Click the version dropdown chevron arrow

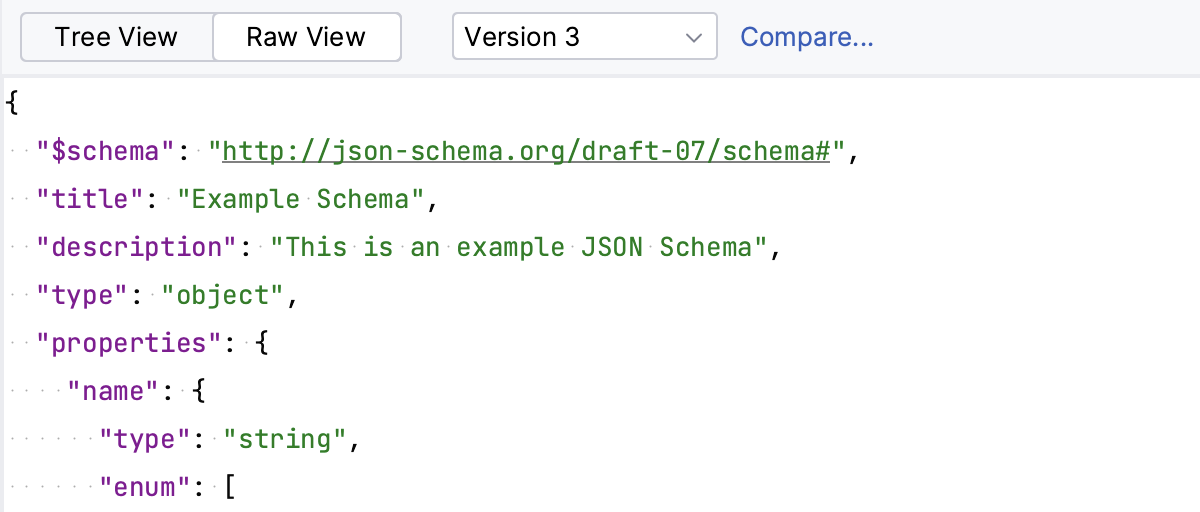coord(694,38)
